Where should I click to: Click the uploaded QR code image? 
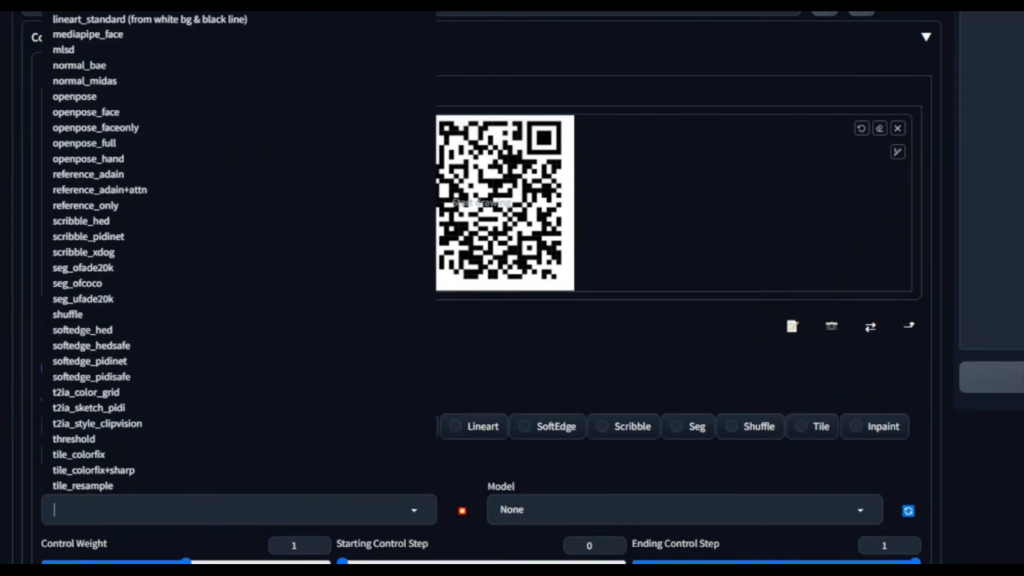coord(505,203)
